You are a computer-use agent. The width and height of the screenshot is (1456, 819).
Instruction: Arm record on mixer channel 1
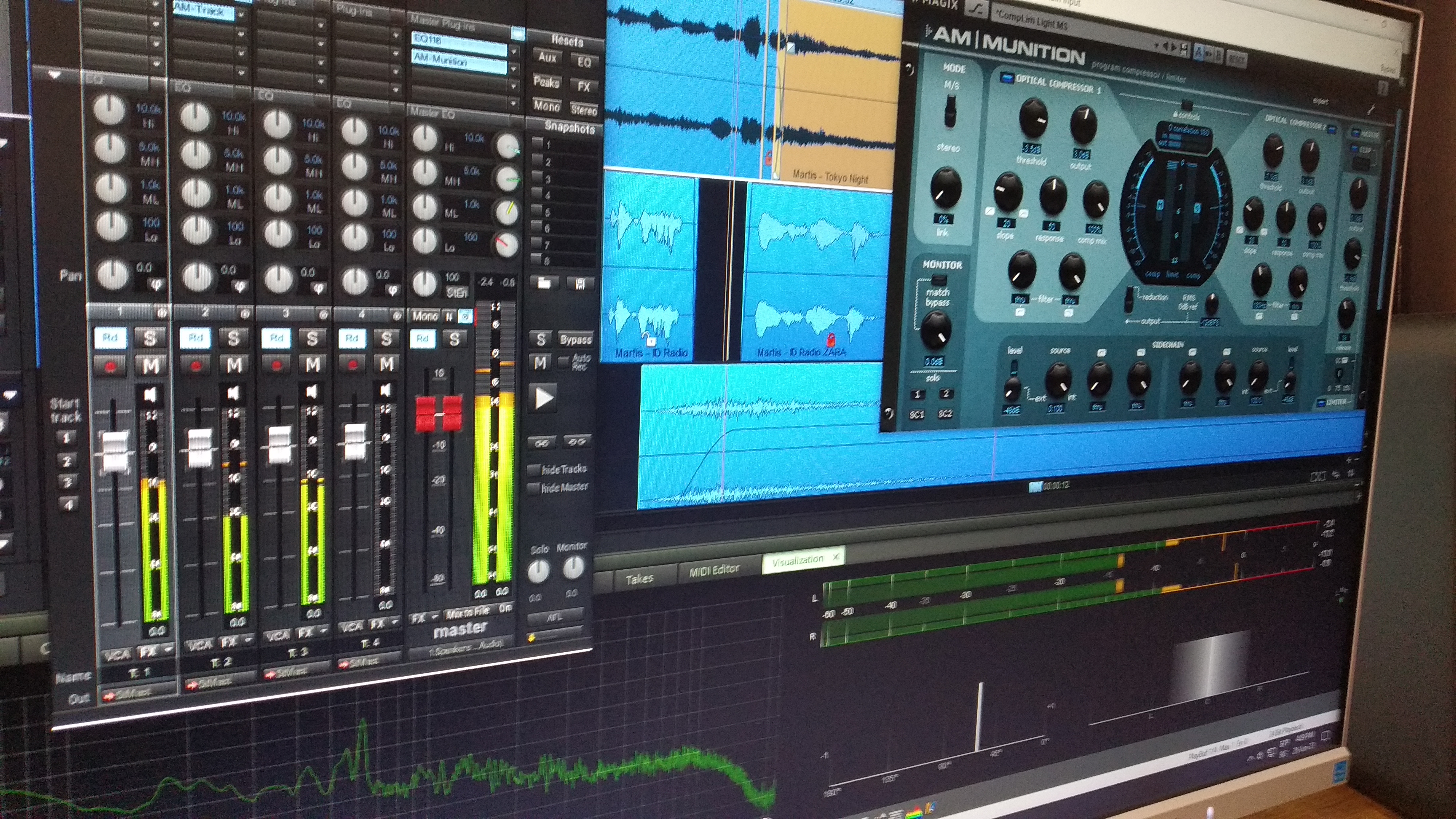point(111,367)
